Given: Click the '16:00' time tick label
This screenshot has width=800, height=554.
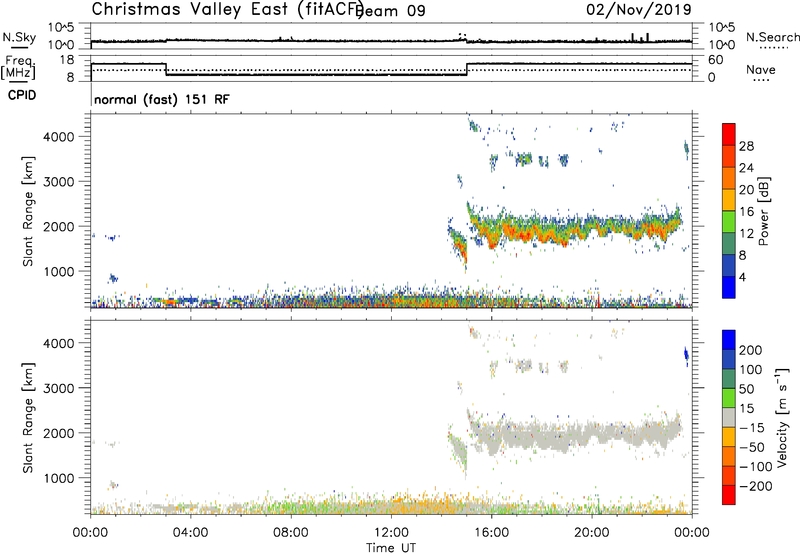Looking at the screenshot, I should click(491, 533).
